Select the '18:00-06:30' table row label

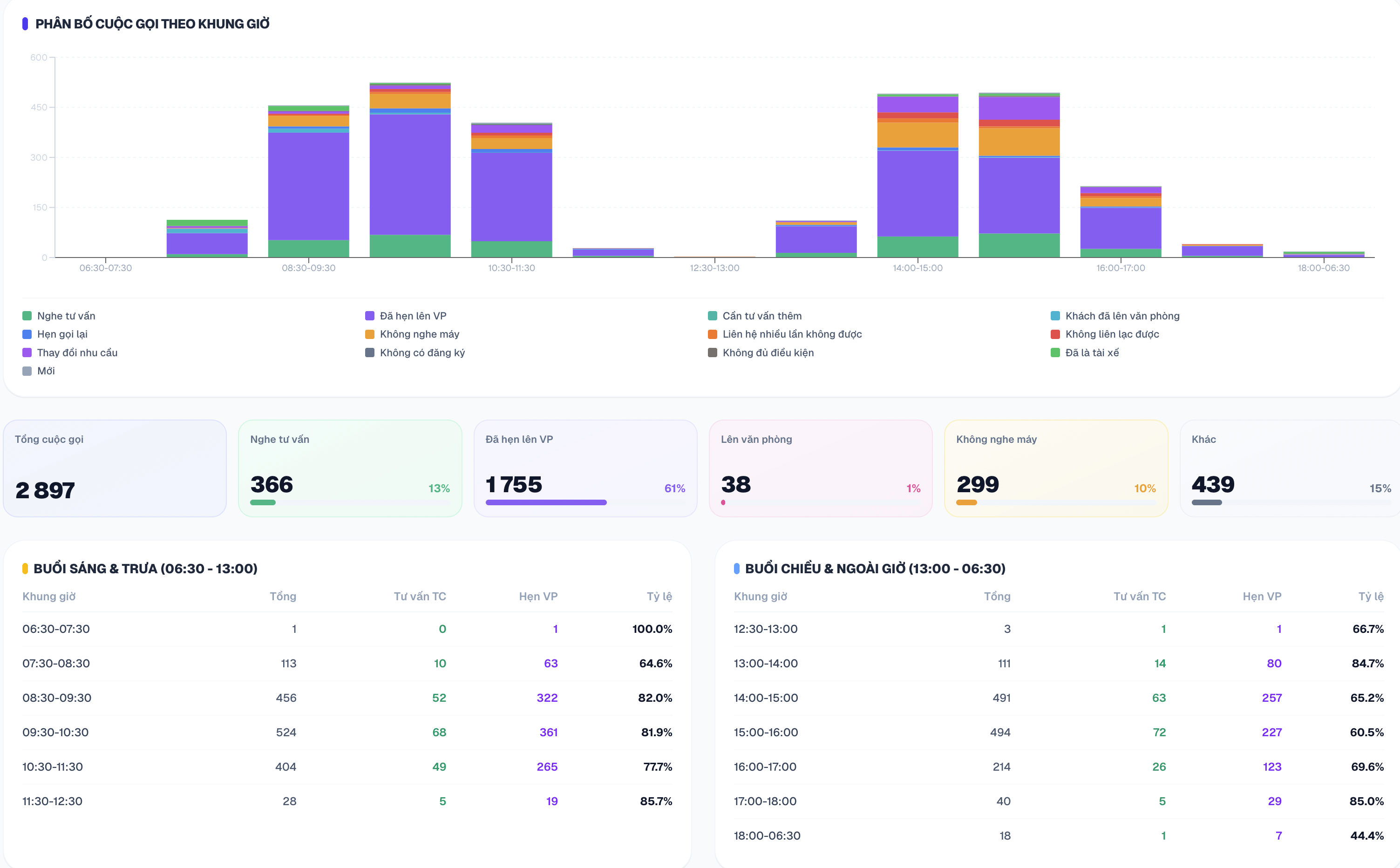click(x=767, y=835)
